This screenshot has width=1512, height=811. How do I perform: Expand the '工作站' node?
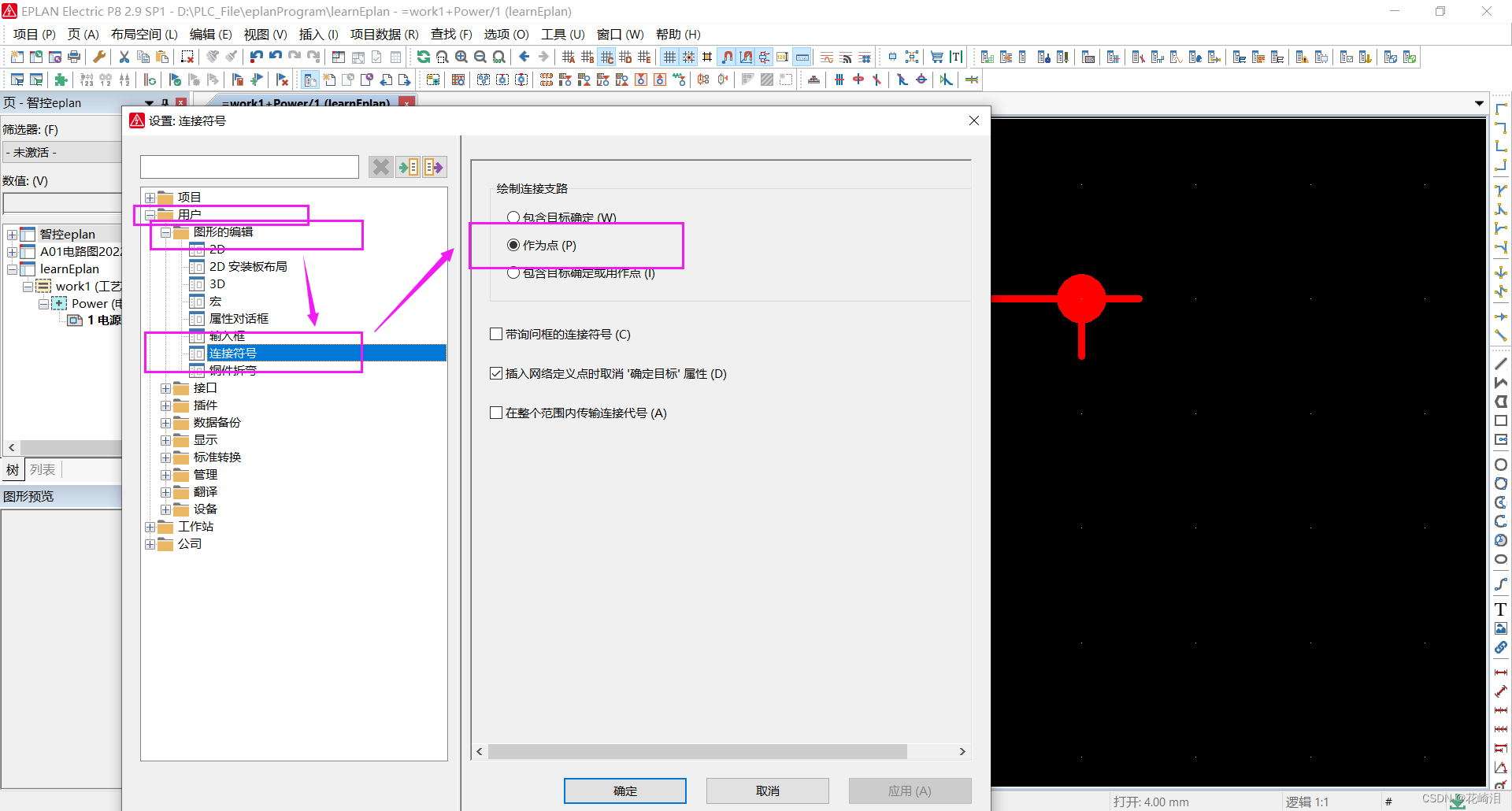(150, 527)
